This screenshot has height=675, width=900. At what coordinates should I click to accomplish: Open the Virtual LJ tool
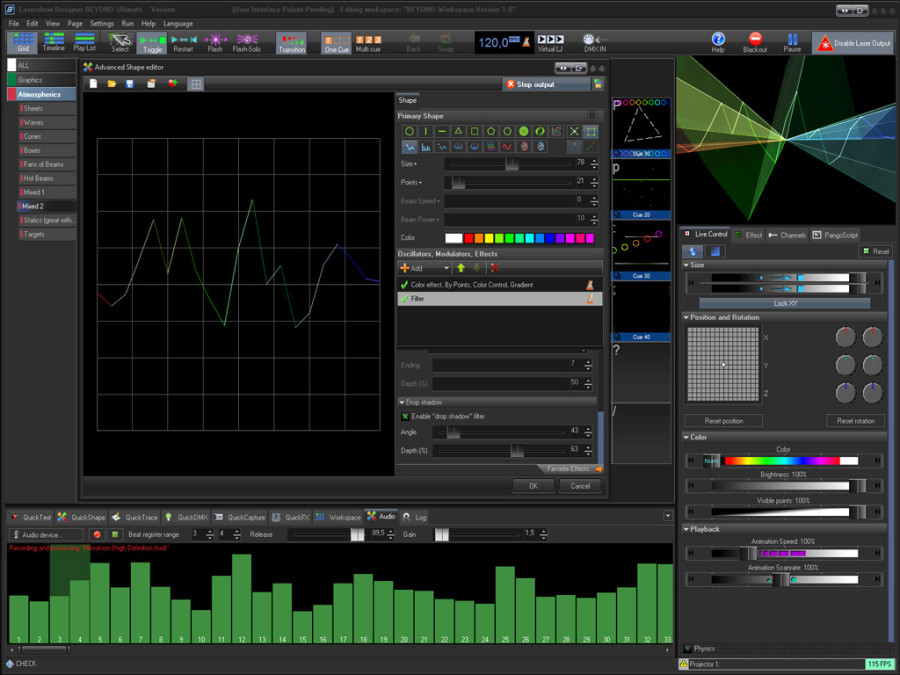[x=550, y=41]
